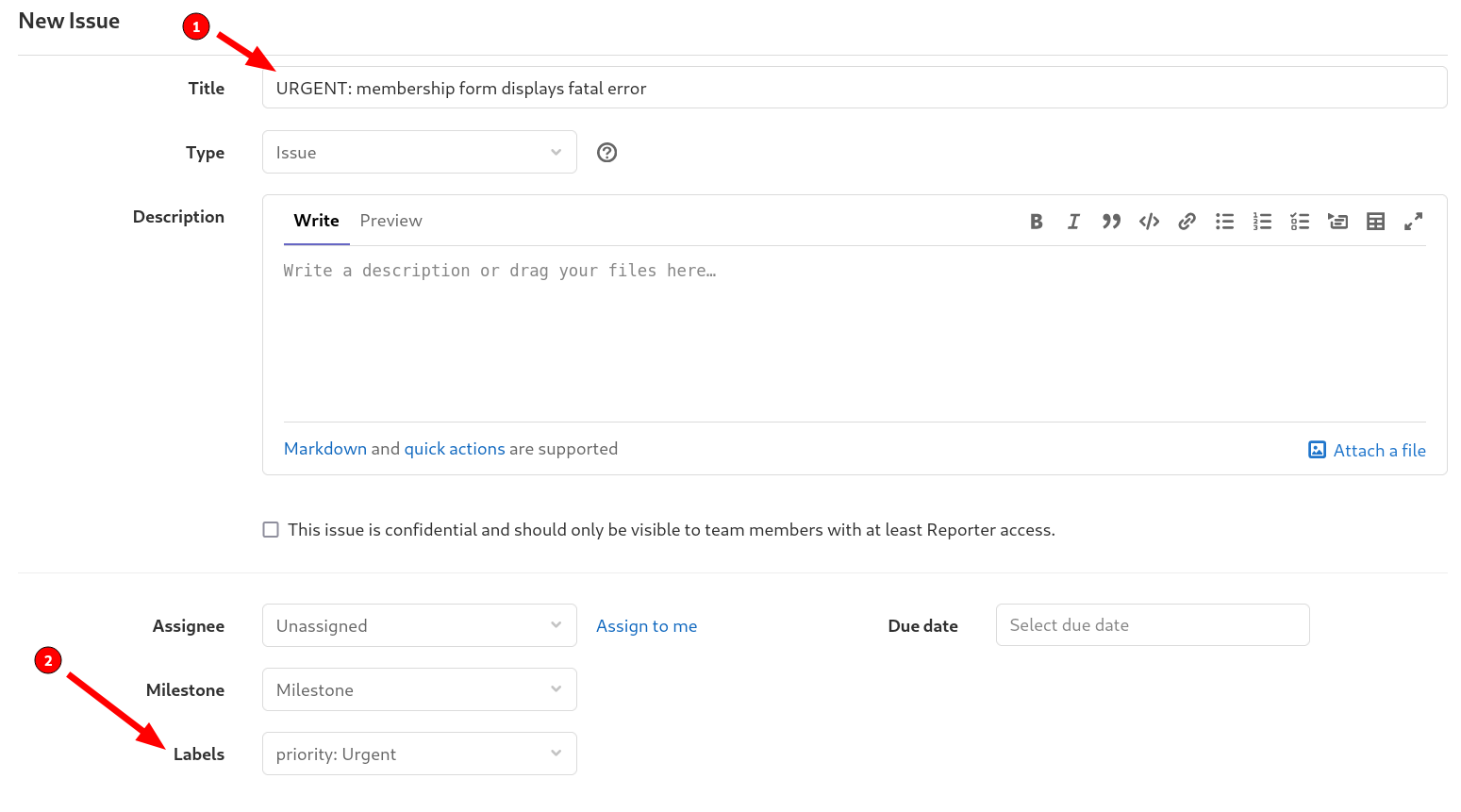This screenshot has width=1461, height=812.
Task: Click the Assignee field label
Action: pyautogui.click(x=189, y=626)
